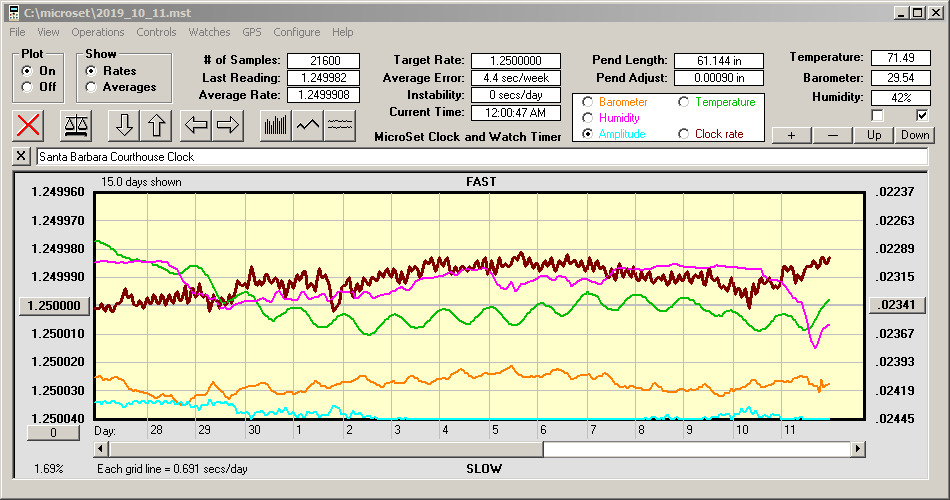Open the Operations menu
Image resolution: width=950 pixels, height=500 pixels.
[97, 32]
